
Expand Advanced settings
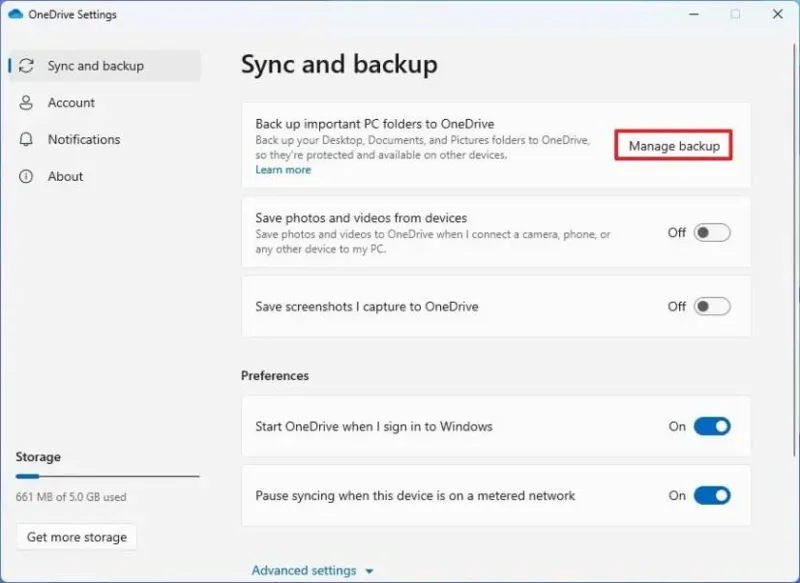(x=312, y=570)
